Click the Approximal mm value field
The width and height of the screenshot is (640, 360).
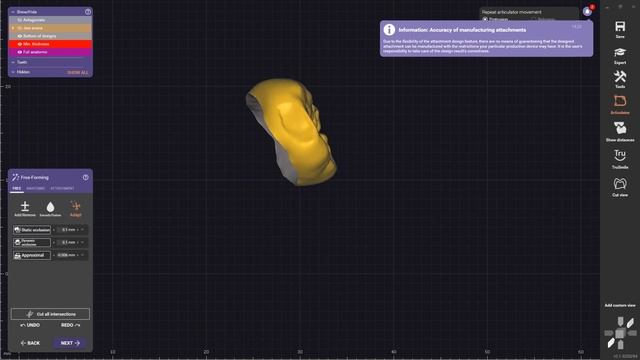(66, 255)
